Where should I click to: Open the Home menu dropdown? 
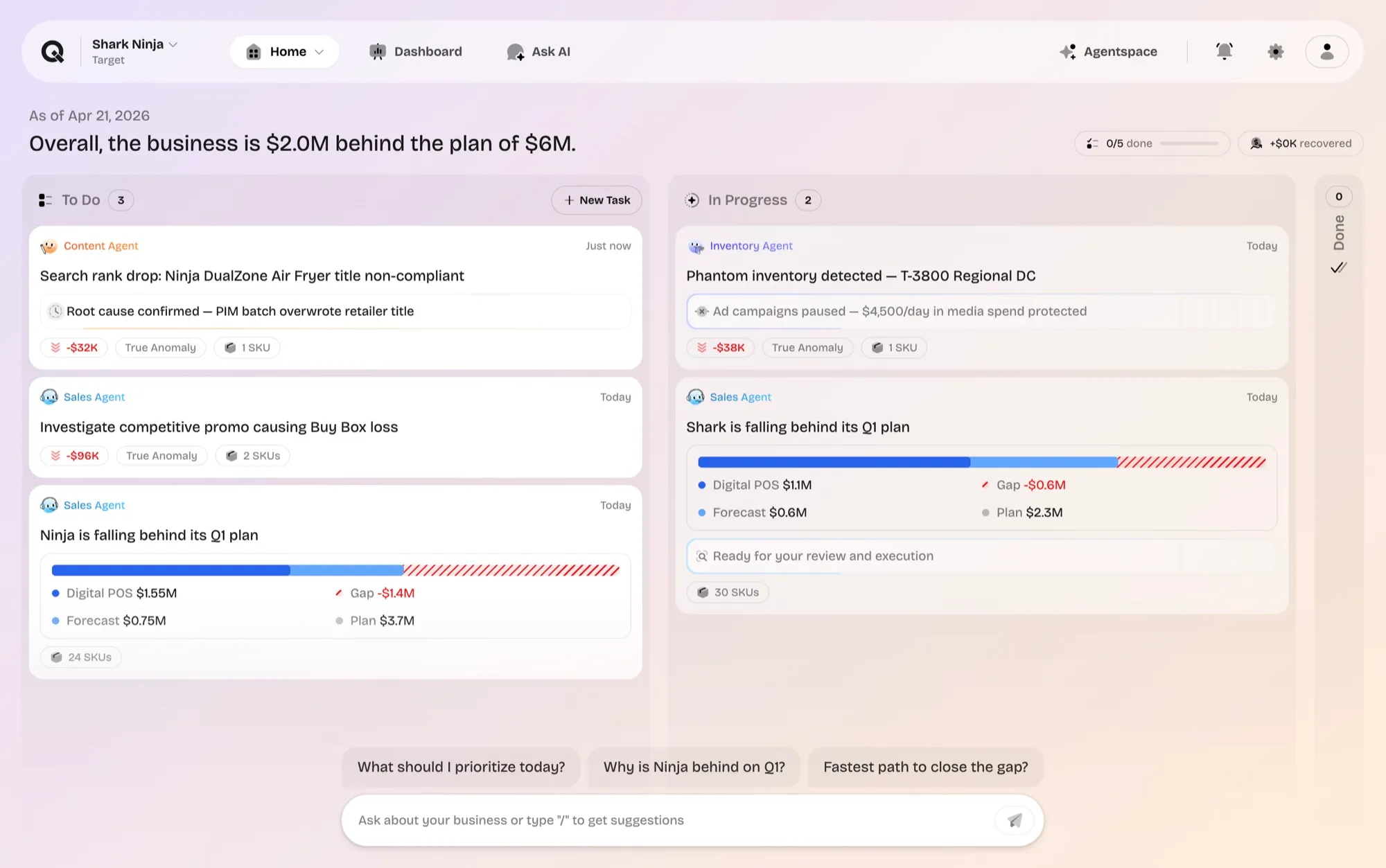[285, 52]
